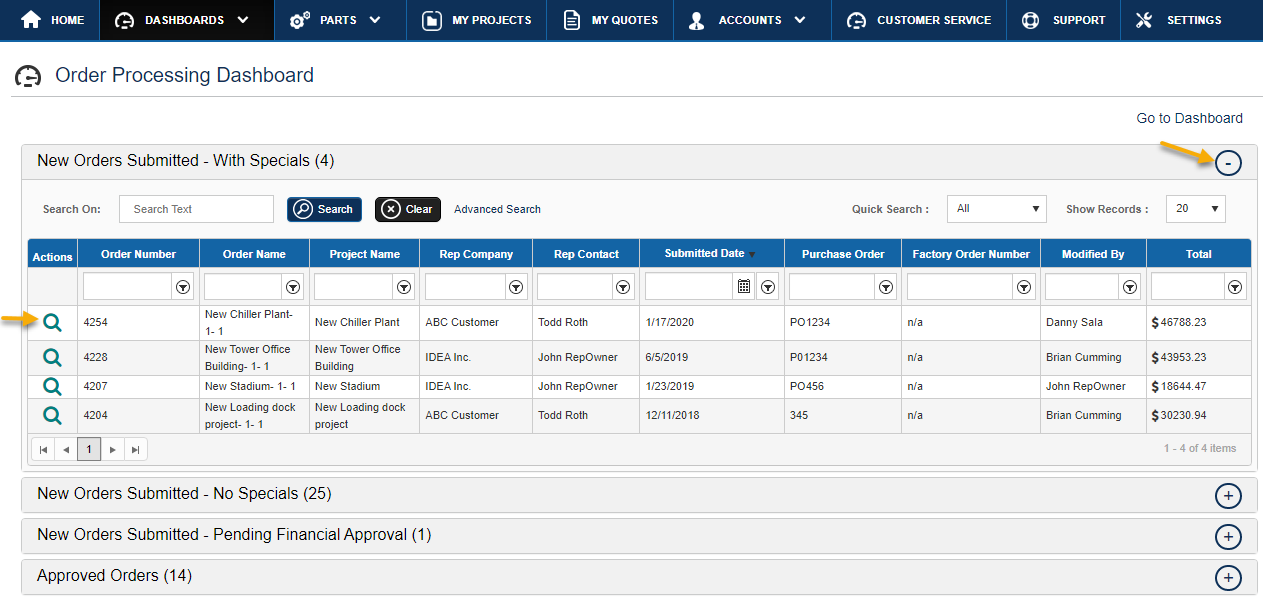The image size is (1263, 599).
Task: Follow the Go to Dashboard link
Action: click(1189, 118)
